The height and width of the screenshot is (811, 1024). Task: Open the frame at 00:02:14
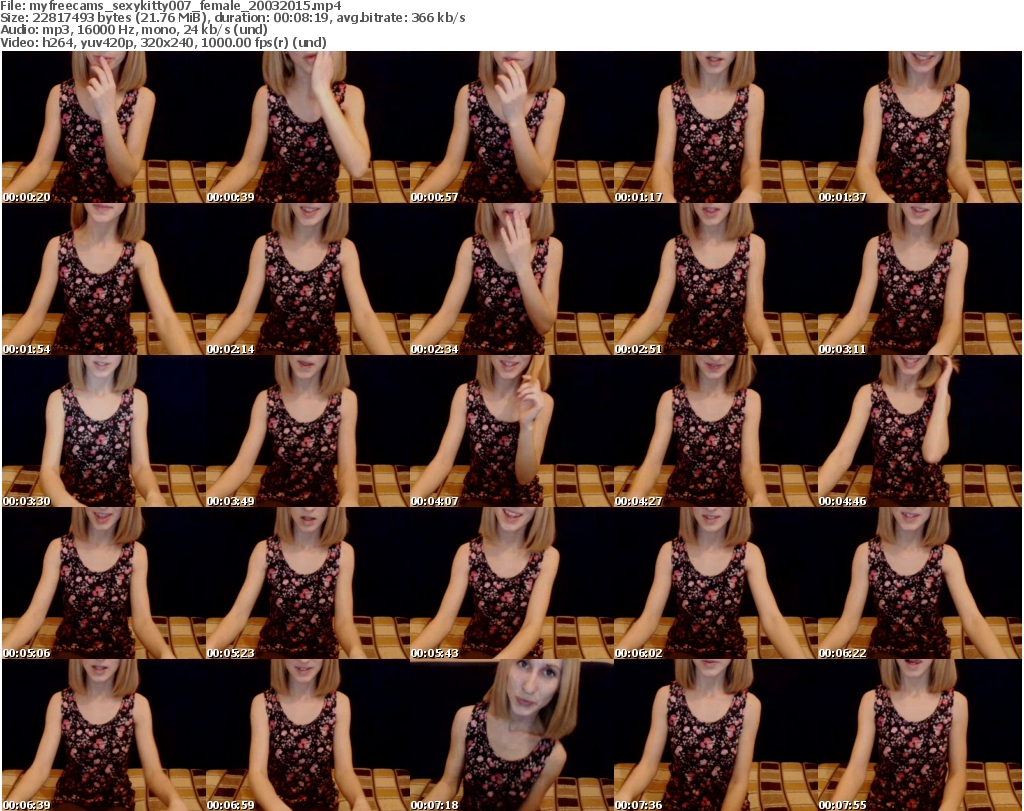308,279
